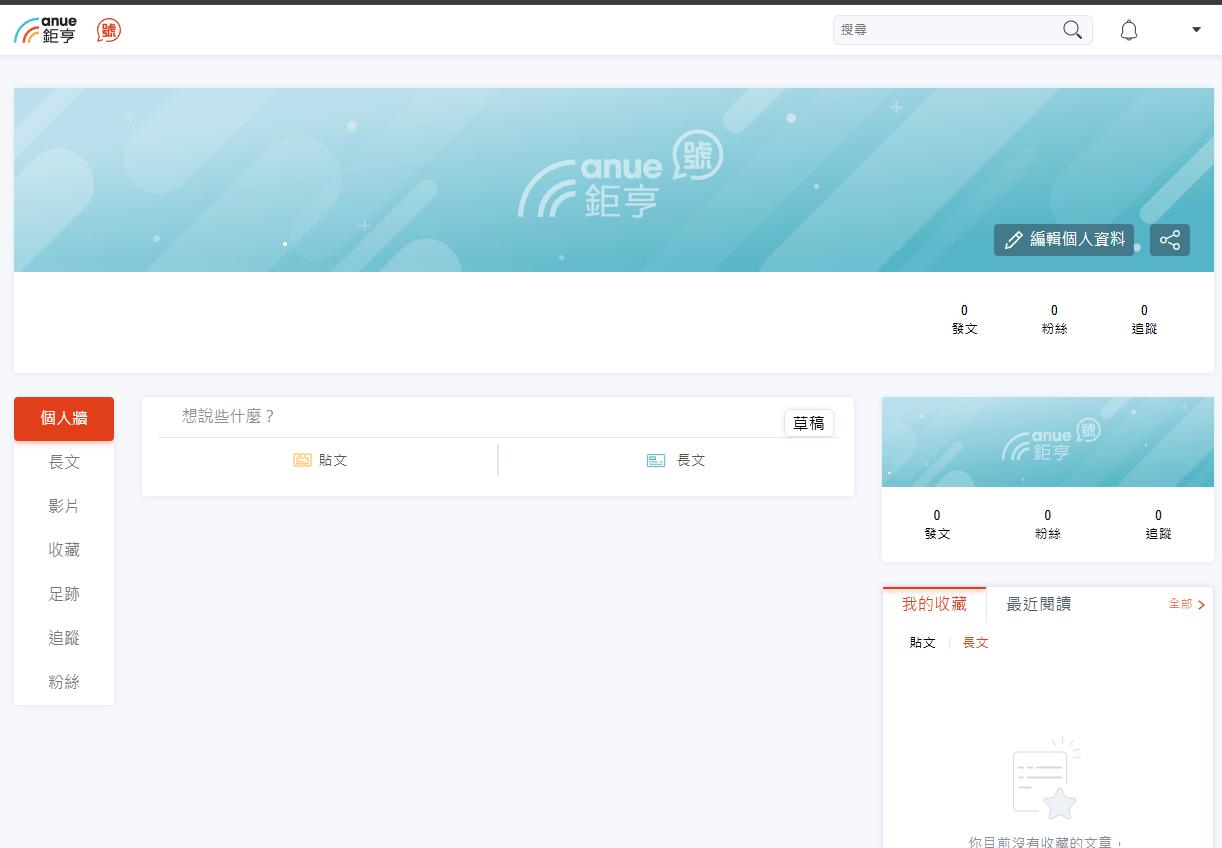The width and height of the screenshot is (1222, 848).
Task: Open 追蹤 in the left sidebar
Action: (x=64, y=638)
